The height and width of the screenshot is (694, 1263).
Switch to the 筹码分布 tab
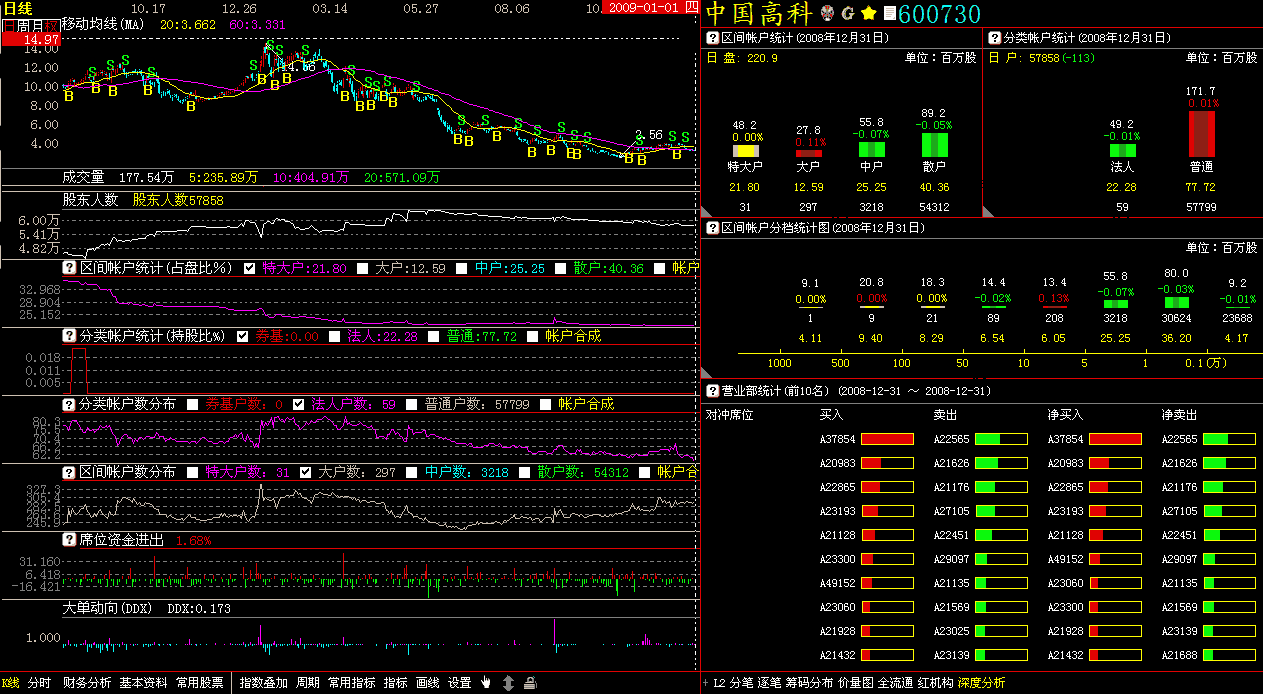808,683
